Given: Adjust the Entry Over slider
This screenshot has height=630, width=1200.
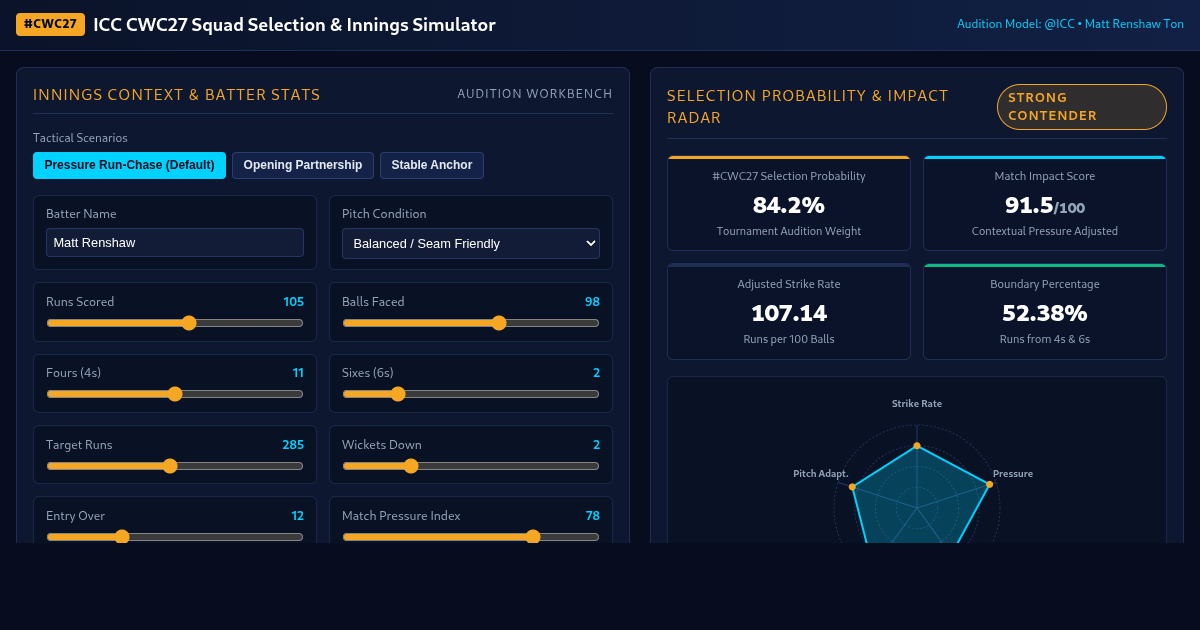Looking at the screenshot, I should pyautogui.click(x=175, y=537).
